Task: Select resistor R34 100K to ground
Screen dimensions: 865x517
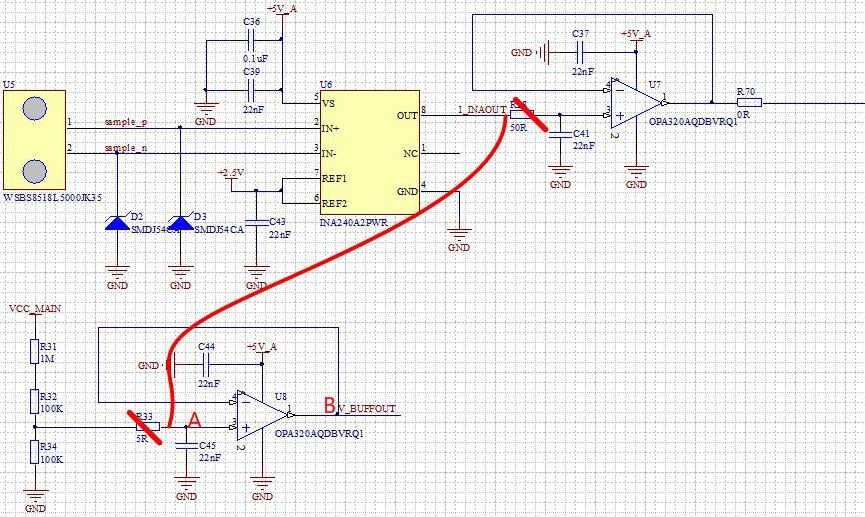Action: tap(35, 452)
